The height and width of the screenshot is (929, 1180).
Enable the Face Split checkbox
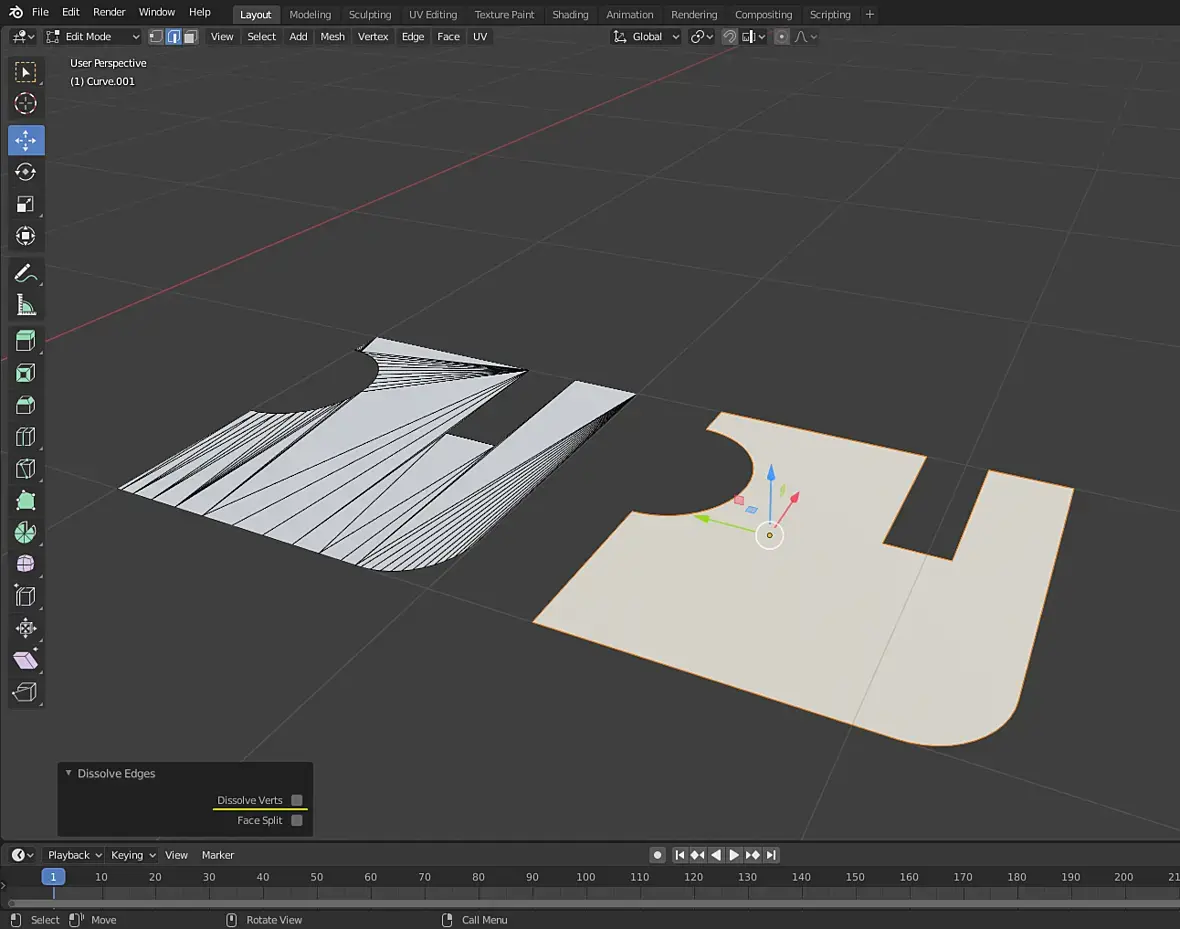(x=297, y=820)
